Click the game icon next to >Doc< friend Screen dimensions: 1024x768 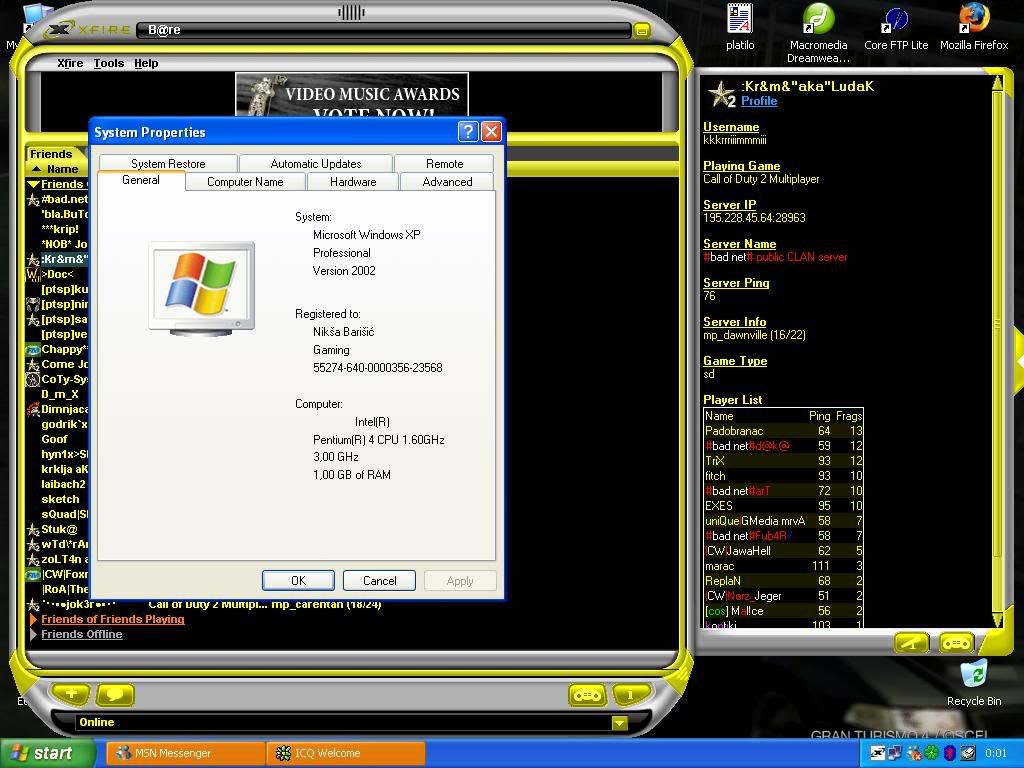(33, 274)
